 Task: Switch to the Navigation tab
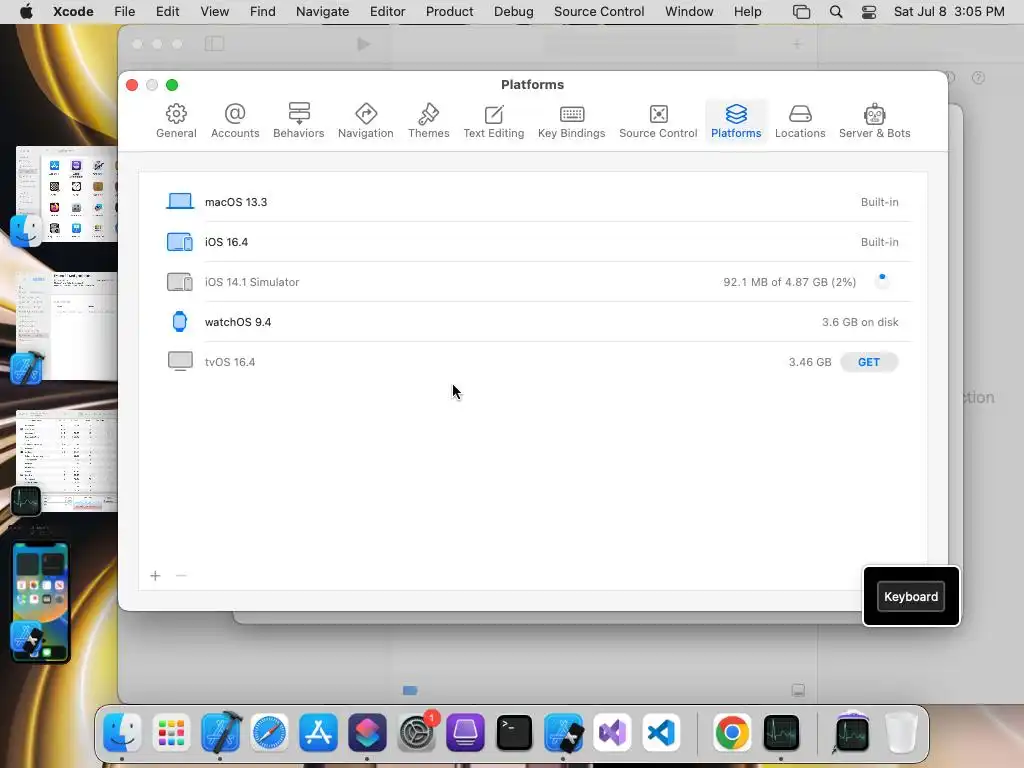click(366, 121)
